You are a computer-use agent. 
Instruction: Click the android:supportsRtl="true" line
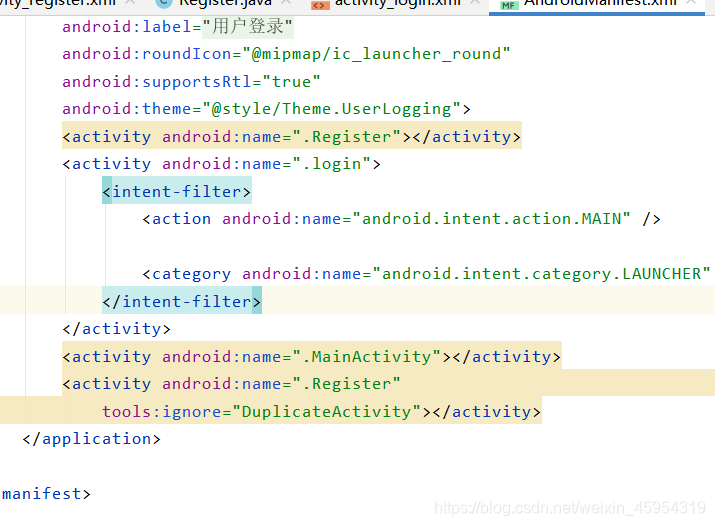click(192, 82)
